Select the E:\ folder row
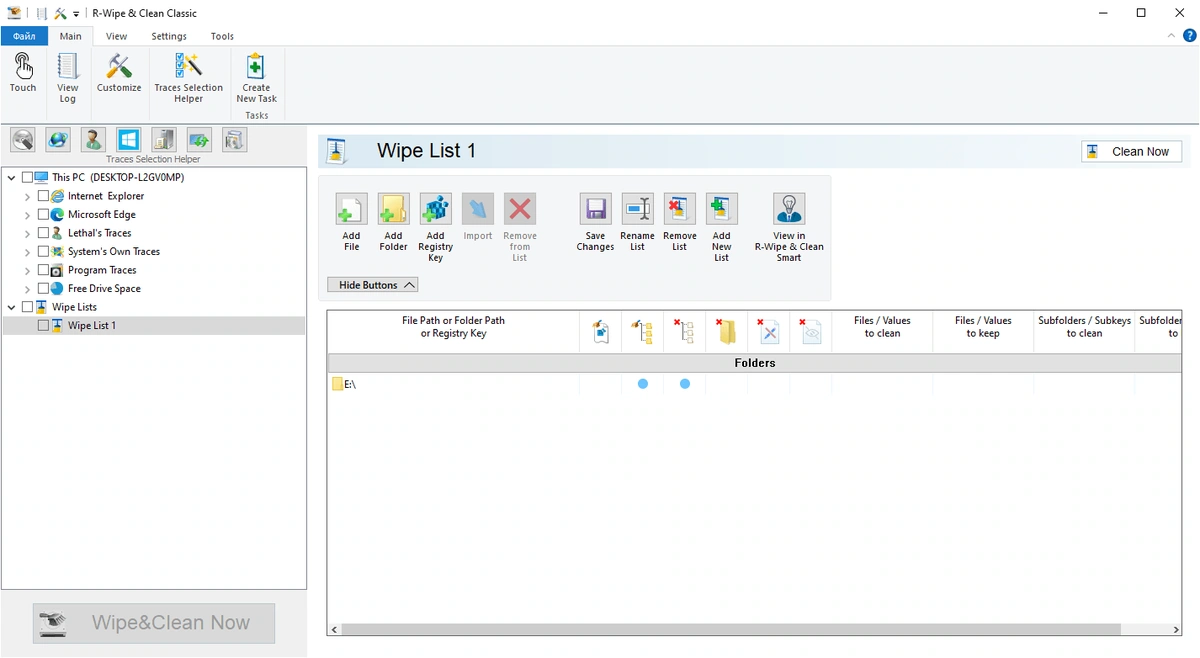1200x658 pixels. point(755,384)
